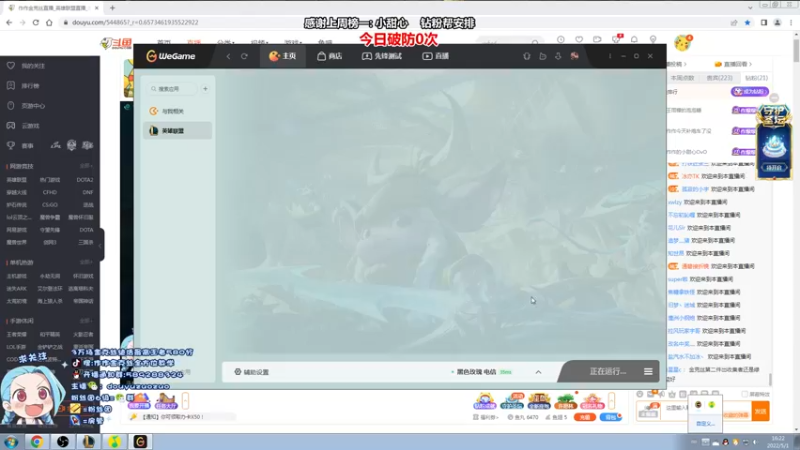Open the 福利券 dropdown
Screen dimensions: 800x450
(x=485, y=417)
